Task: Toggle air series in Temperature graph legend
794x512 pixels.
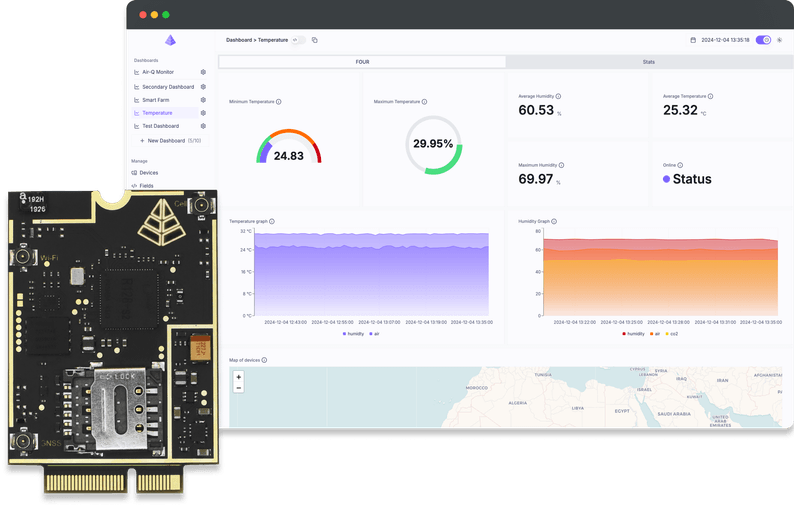Action: [x=375, y=334]
